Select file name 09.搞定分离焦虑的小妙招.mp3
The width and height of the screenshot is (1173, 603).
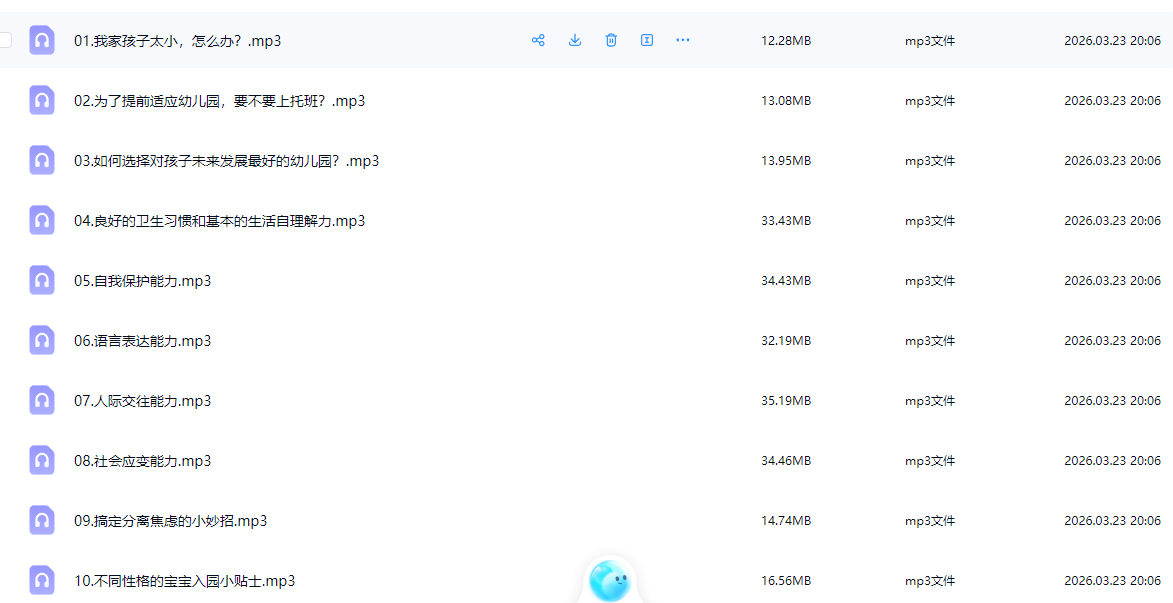pos(171,521)
